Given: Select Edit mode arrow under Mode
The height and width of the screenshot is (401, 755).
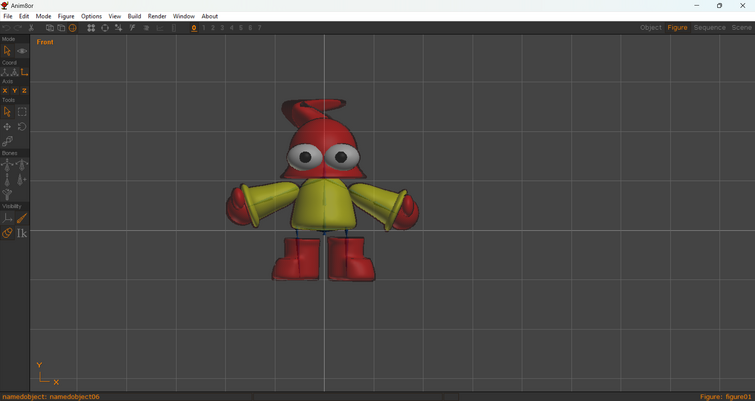Looking at the screenshot, I should click(7, 51).
